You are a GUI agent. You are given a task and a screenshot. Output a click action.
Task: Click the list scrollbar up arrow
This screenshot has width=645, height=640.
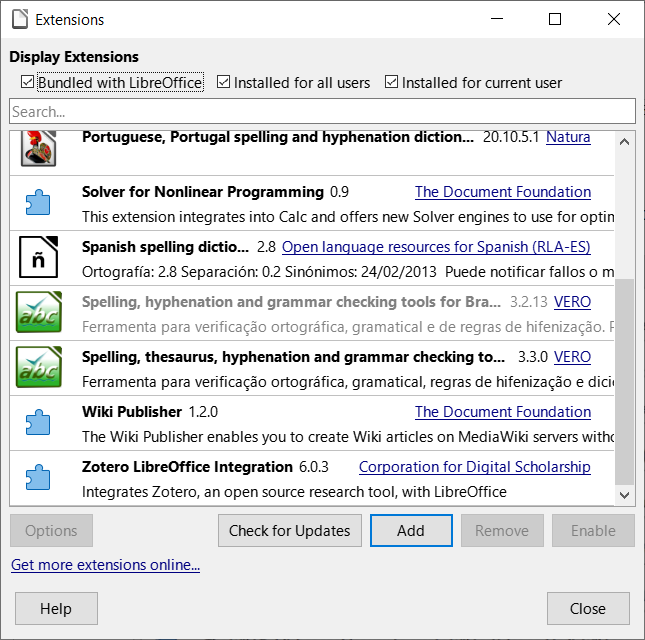click(x=624, y=142)
